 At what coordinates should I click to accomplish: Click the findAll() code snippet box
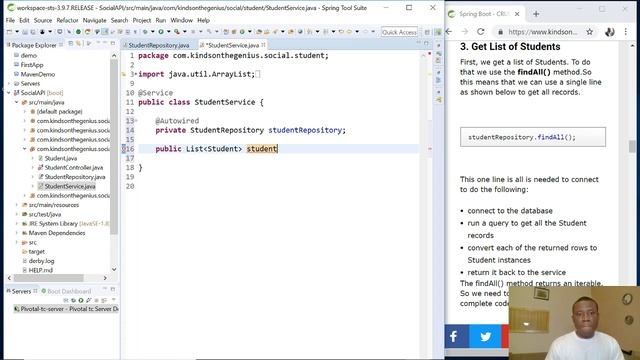pos(533,137)
